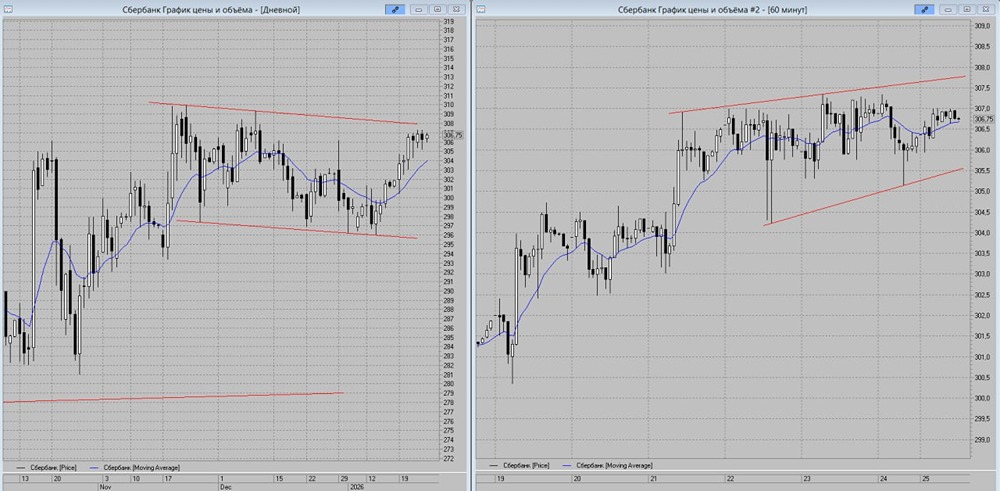Click the Dec month label on daily time axis
This screenshot has height=491, width=1000.
(224, 485)
